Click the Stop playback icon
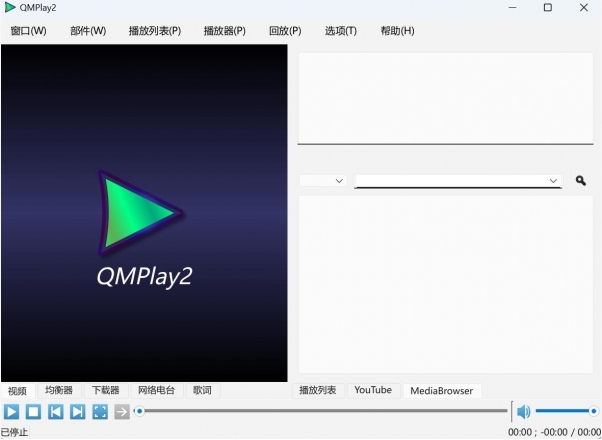This screenshot has width=602, height=440. [x=33, y=411]
